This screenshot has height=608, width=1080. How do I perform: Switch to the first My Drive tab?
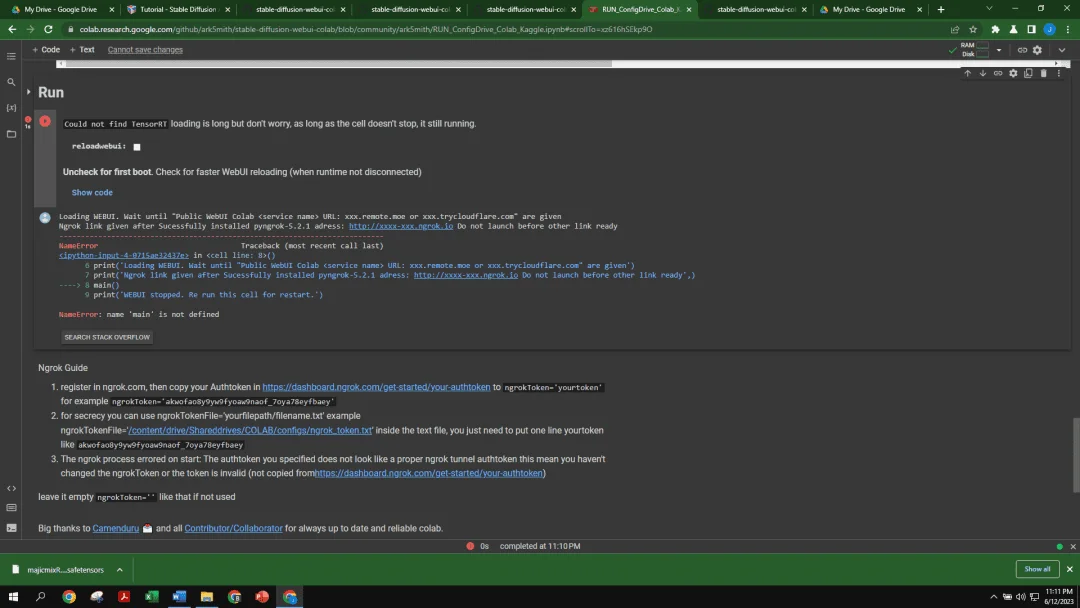point(61,10)
